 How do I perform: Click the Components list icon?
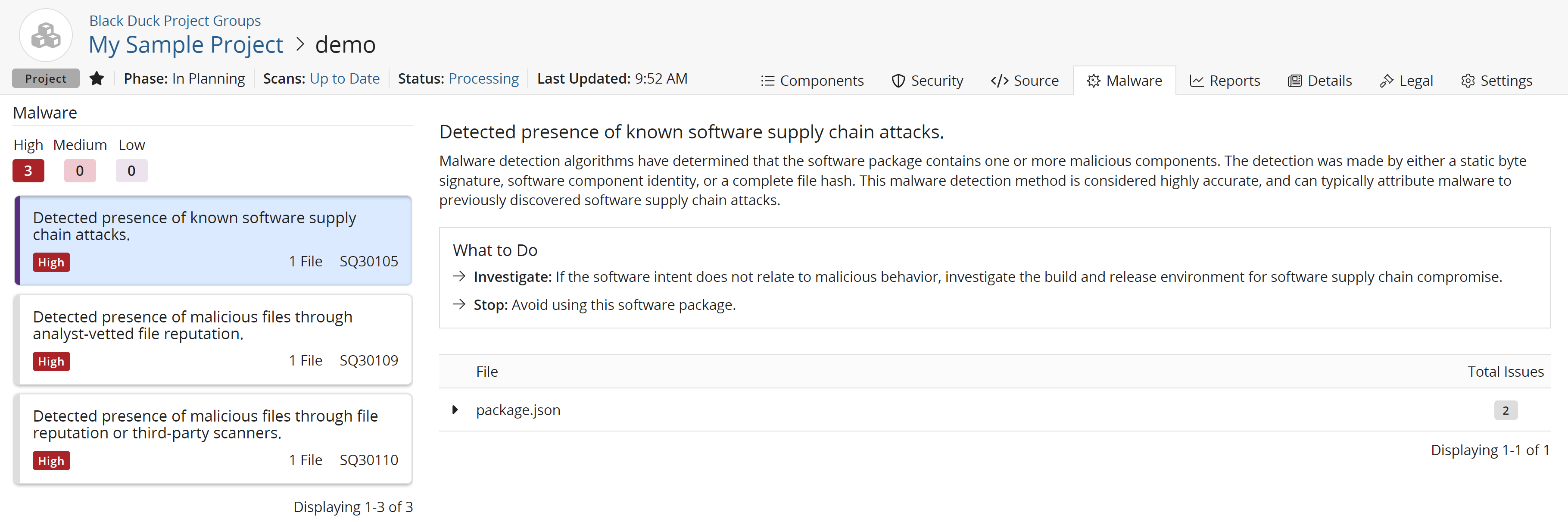point(767,81)
